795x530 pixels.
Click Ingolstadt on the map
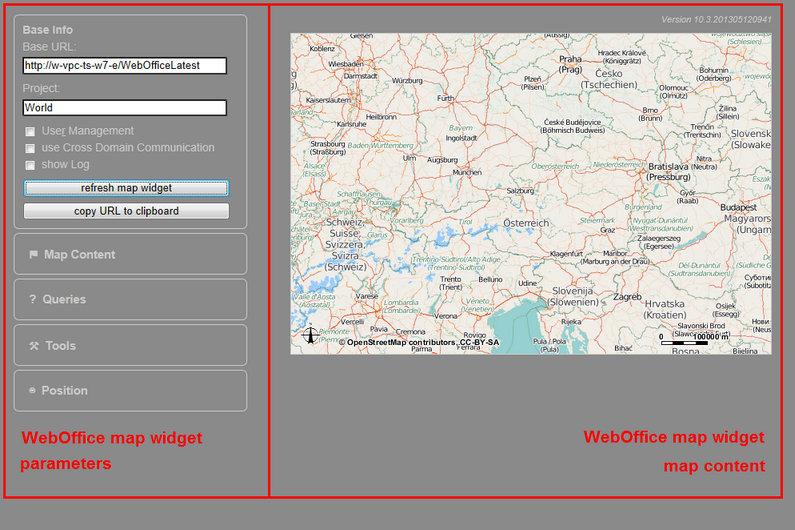click(x=461, y=138)
